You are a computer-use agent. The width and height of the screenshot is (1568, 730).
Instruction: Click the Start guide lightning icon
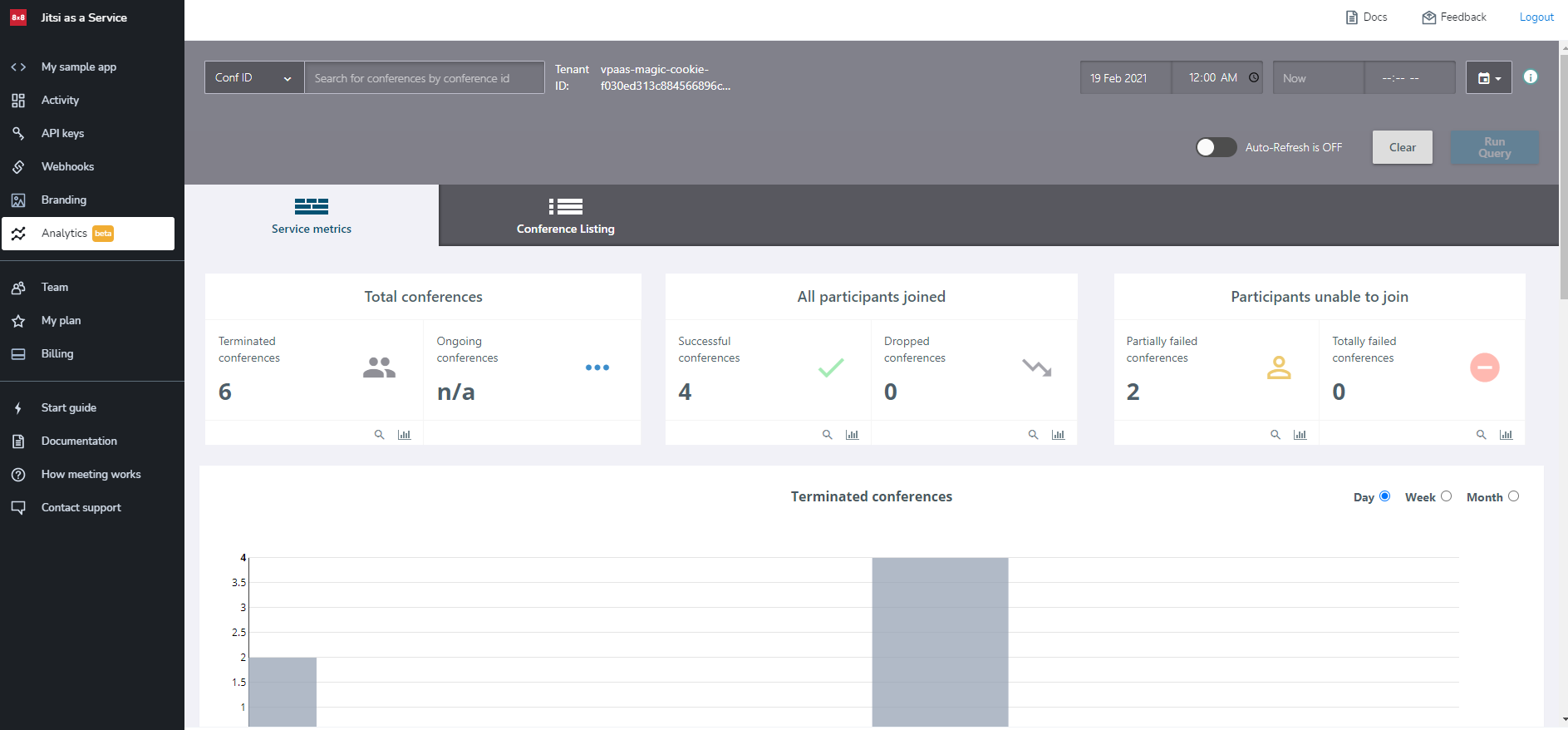tap(18, 408)
